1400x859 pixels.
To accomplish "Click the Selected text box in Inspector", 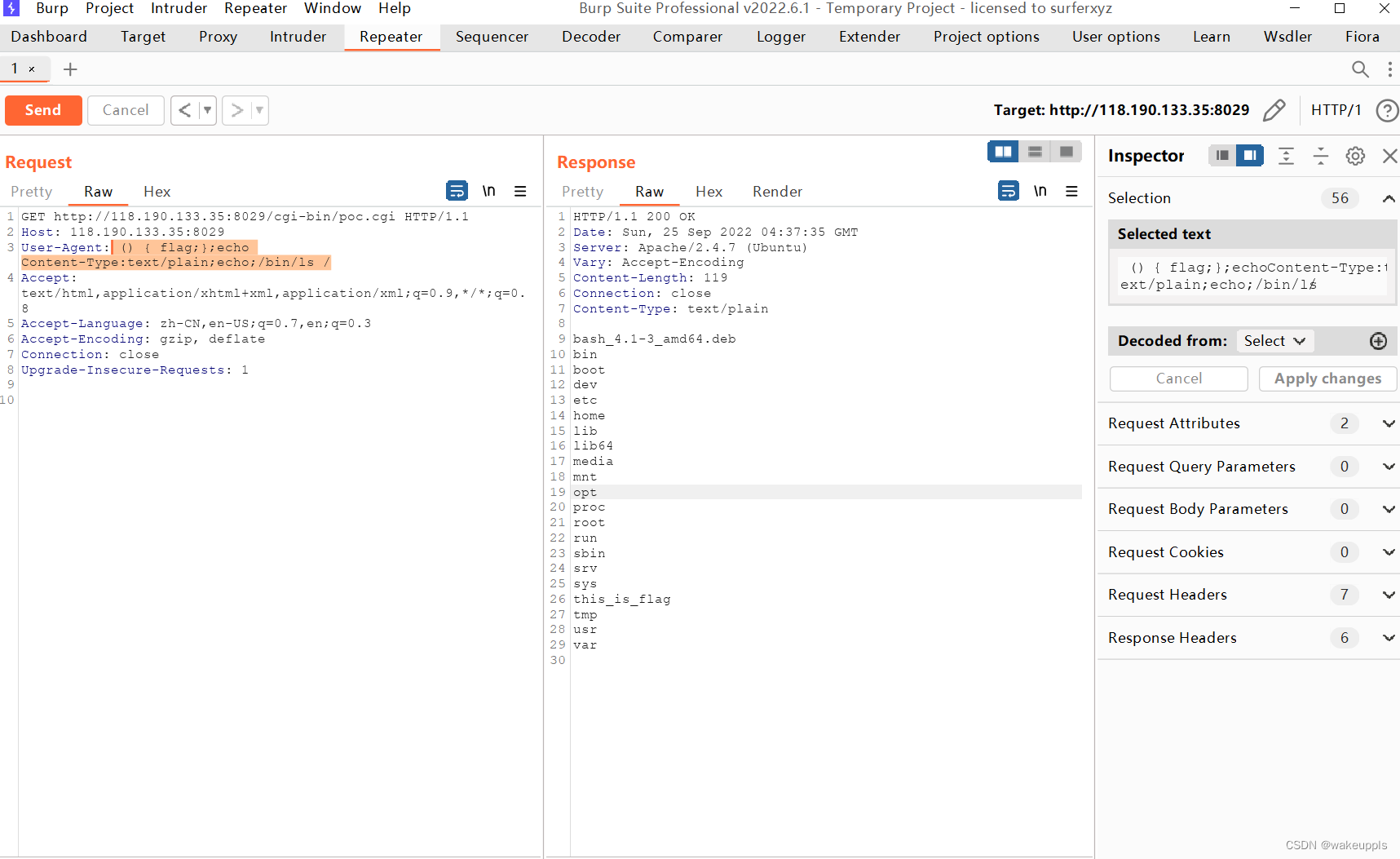I will 1252,276.
